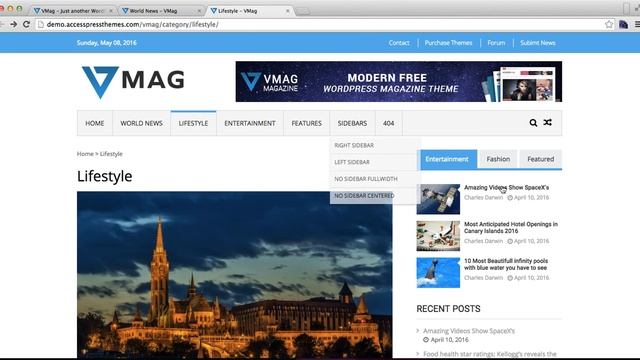Read Amazing Videos Show SpaceX's in tab widget
The height and width of the screenshot is (360, 640).
[506, 188]
